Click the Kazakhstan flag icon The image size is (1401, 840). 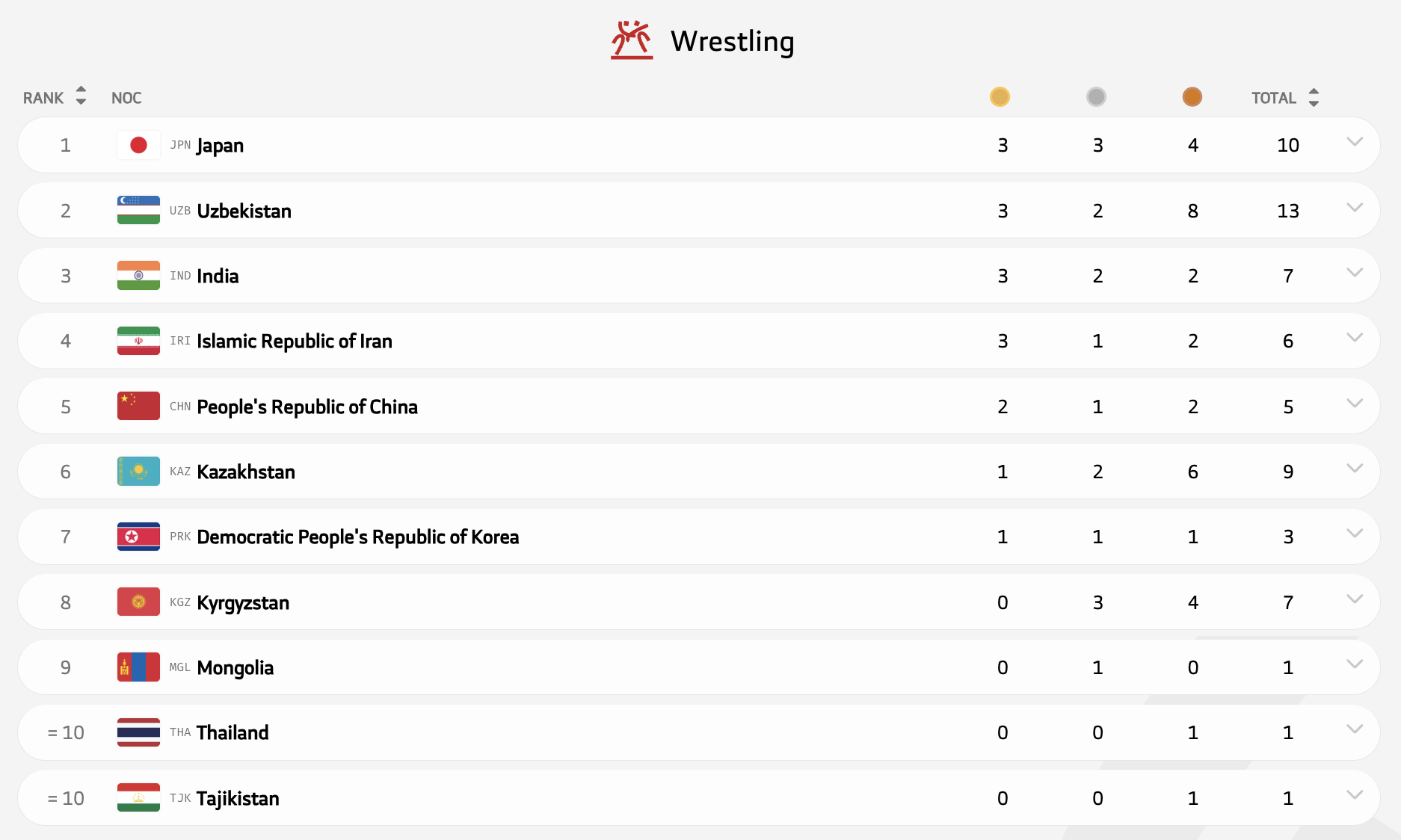pyautogui.click(x=138, y=472)
